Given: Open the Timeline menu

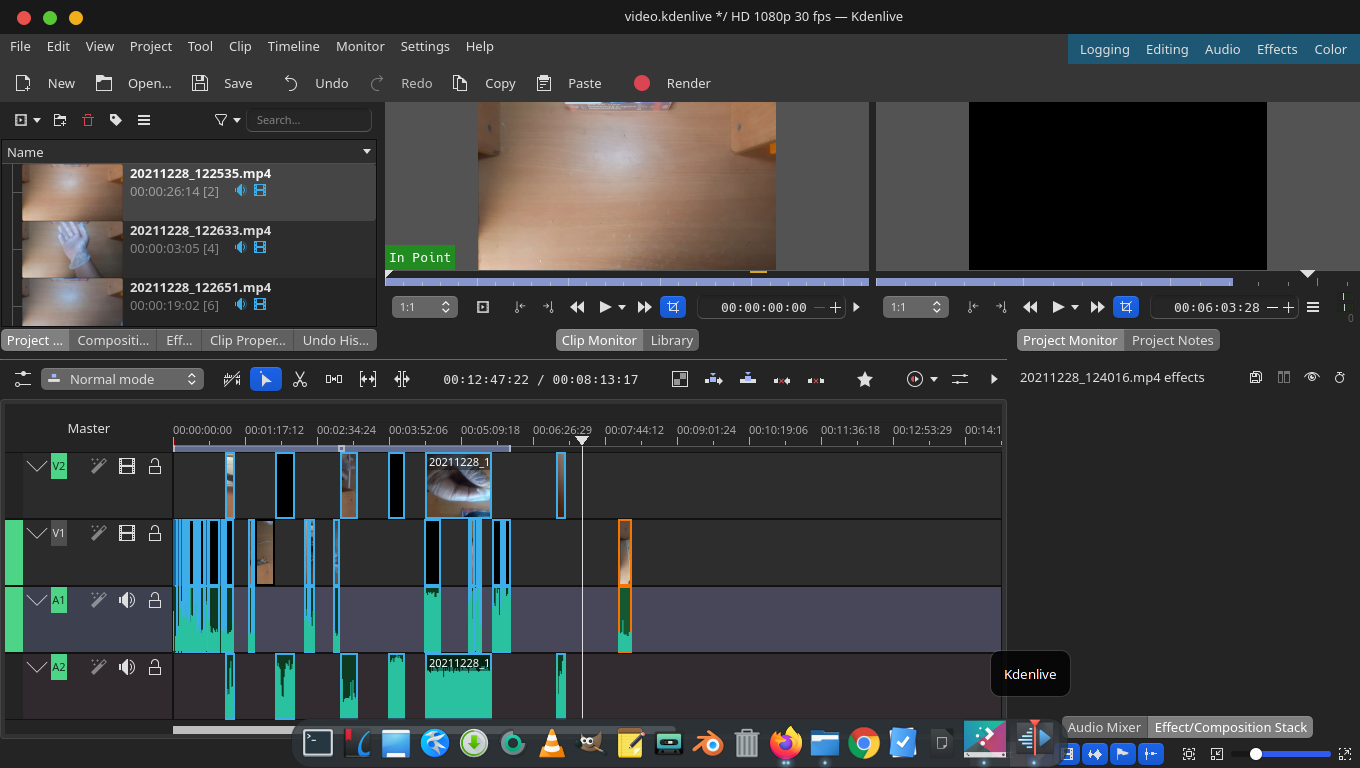Looking at the screenshot, I should pos(293,46).
